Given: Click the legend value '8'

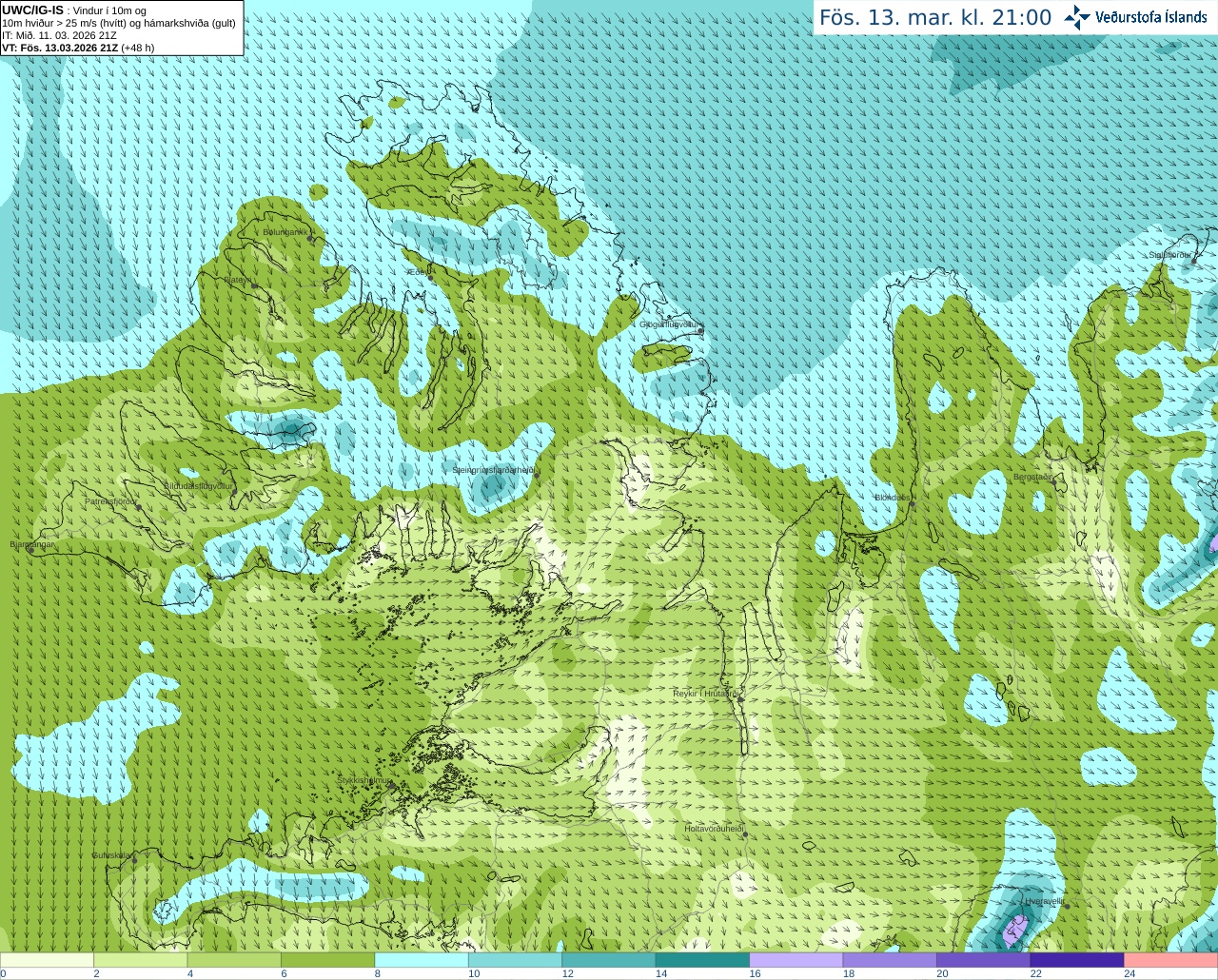Looking at the screenshot, I should [x=378, y=973].
